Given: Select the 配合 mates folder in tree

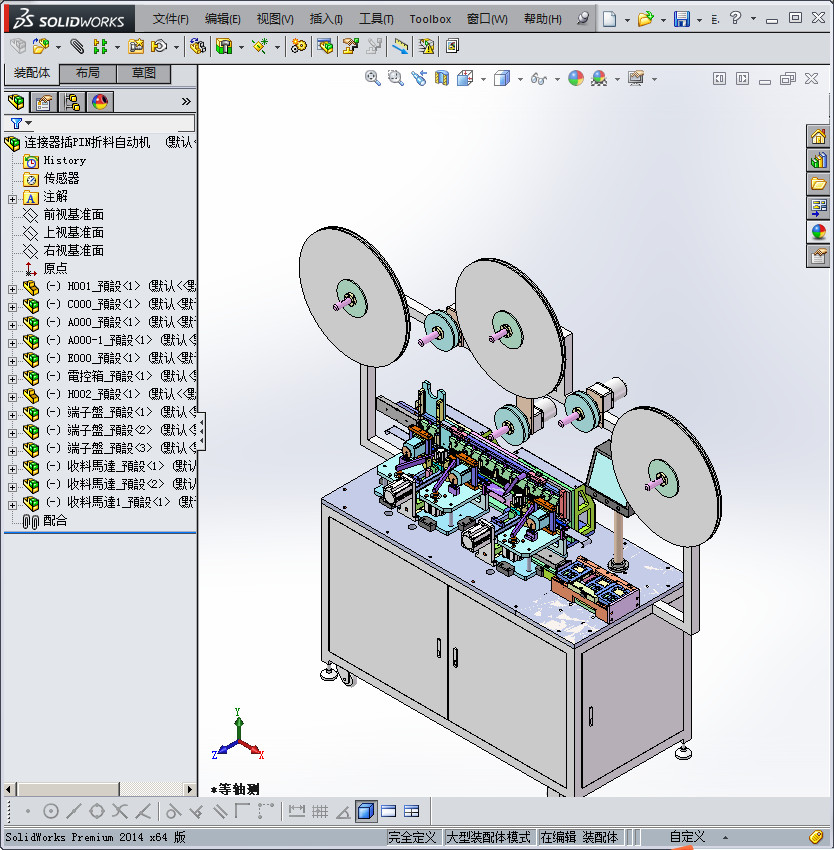Looking at the screenshot, I should pos(55,521).
